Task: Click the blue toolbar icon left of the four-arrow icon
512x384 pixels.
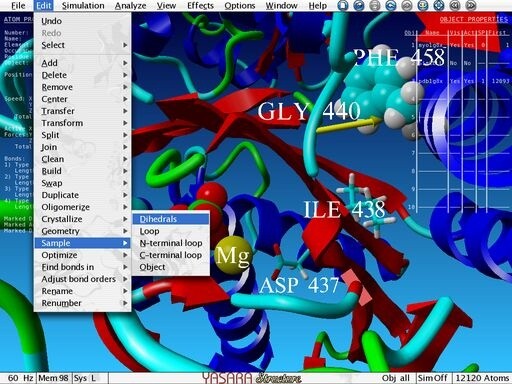Action: tap(423, 6)
